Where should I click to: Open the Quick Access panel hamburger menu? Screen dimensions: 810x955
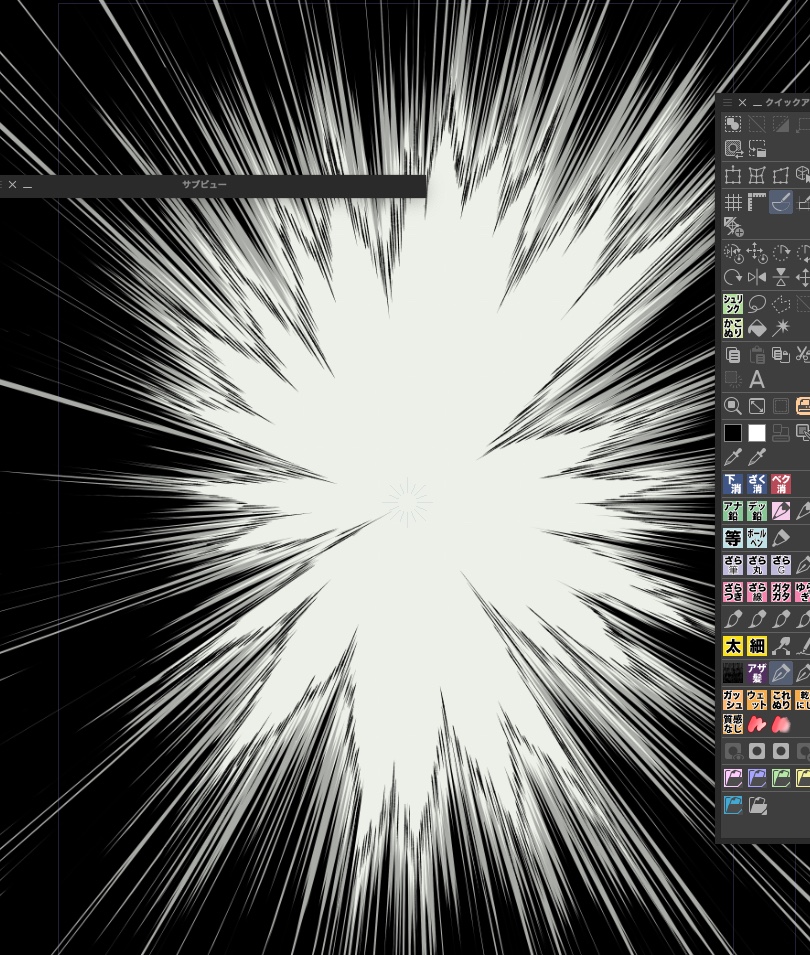tap(727, 102)
